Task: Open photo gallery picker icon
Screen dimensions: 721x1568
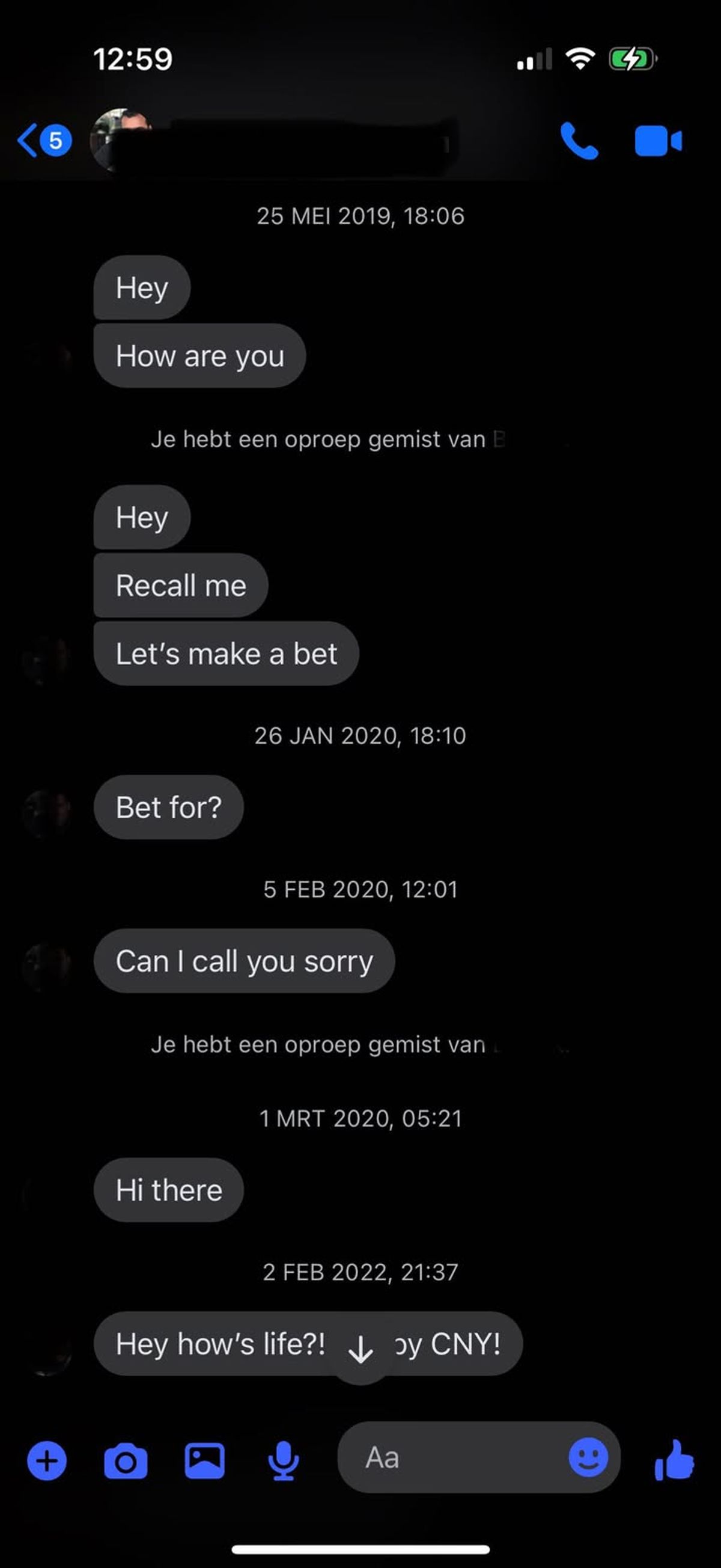Action: tap(205, 1460)
